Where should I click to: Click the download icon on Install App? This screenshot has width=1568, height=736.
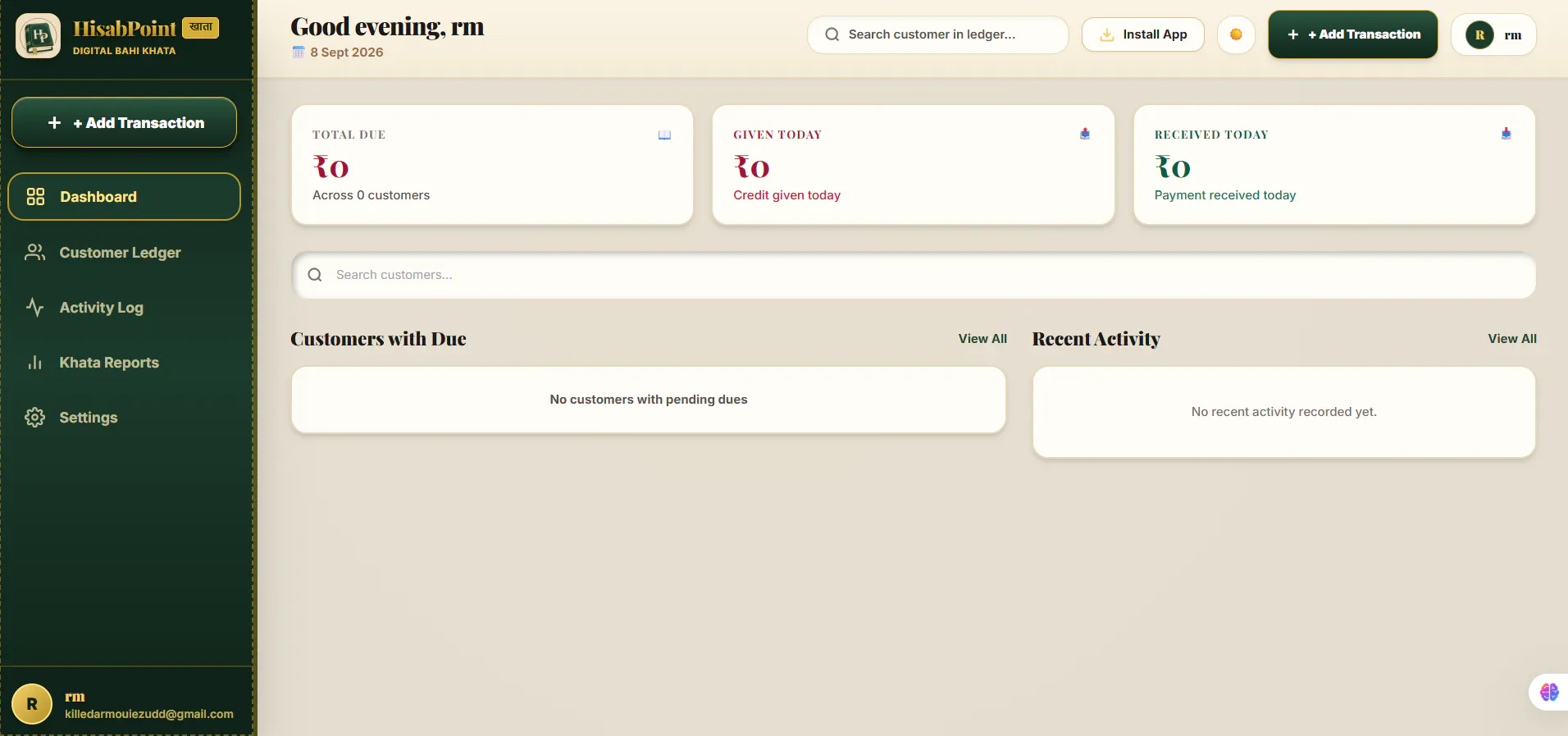[x=1106, y=34]
